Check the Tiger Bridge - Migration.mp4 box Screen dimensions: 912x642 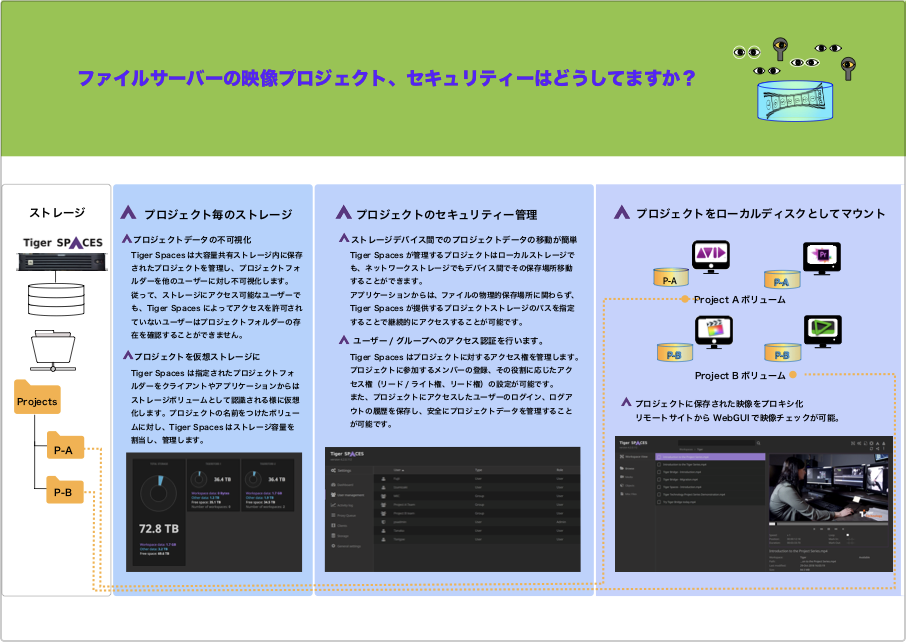659,480
